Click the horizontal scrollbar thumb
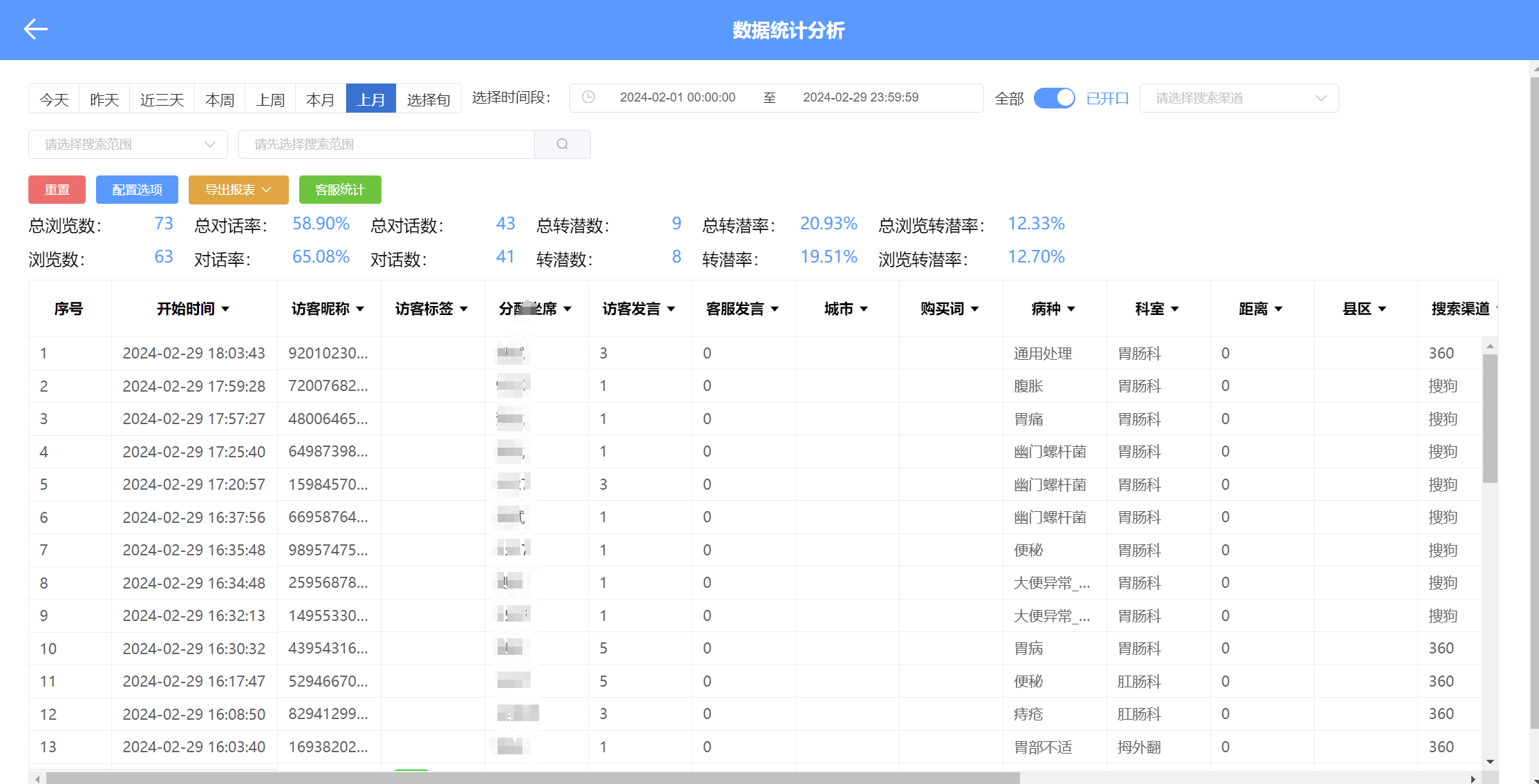 pos(532,779)
